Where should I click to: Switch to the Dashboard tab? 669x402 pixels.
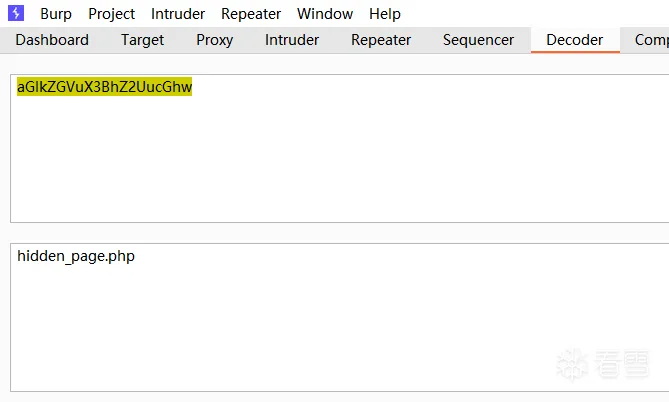pos(52,40)
